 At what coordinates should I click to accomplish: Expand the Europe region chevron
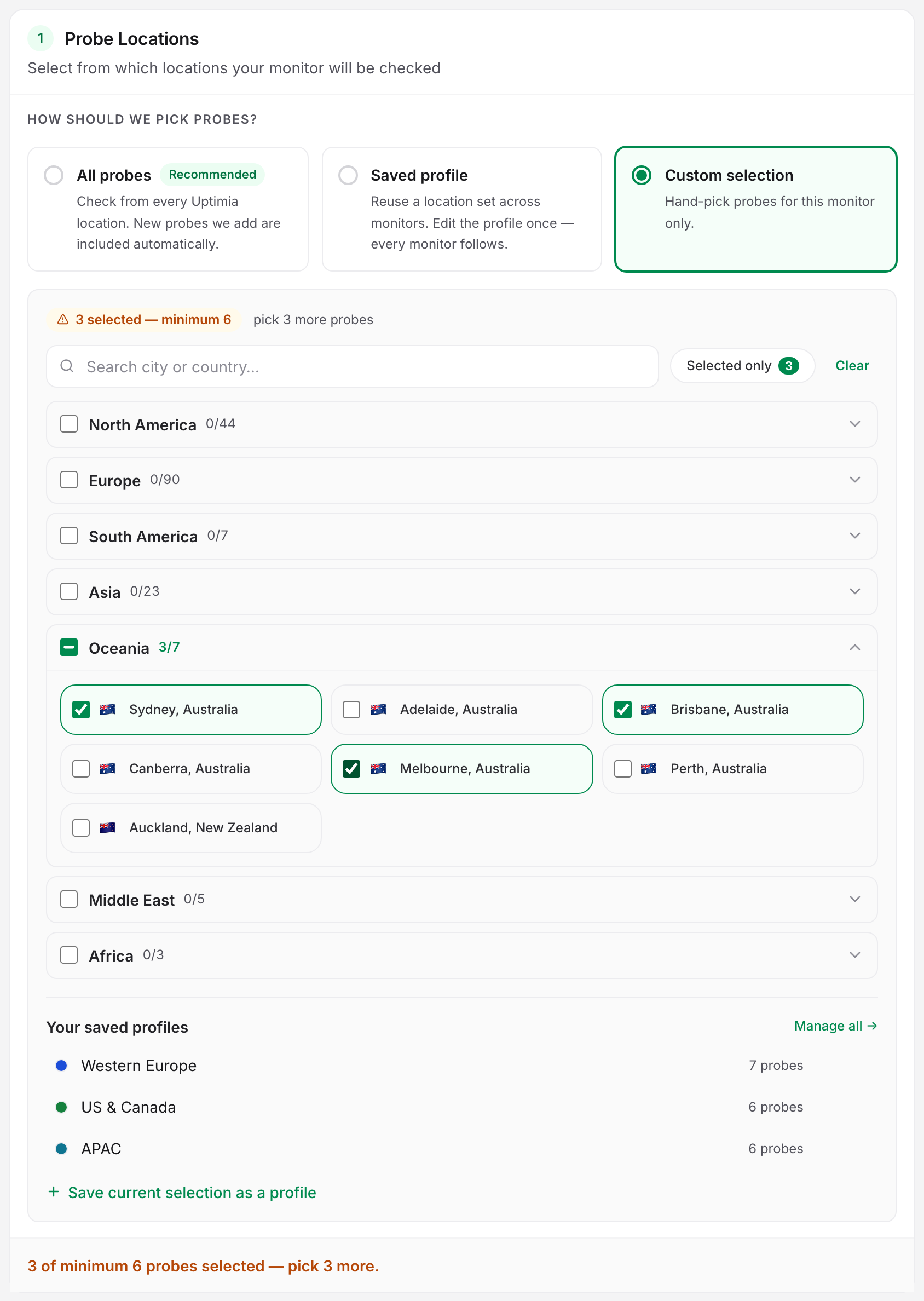(854, 480)
